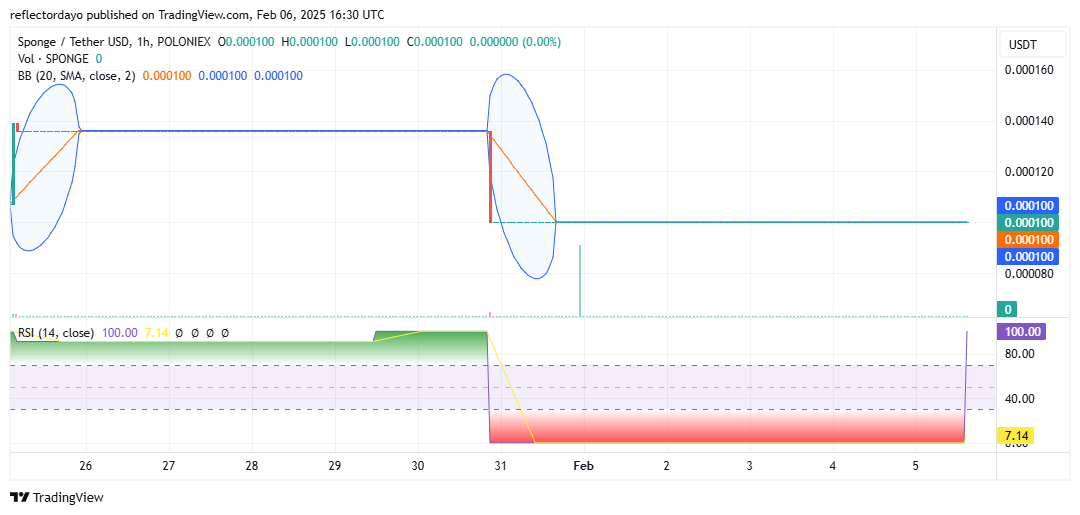Click the 31 date label on the time axis
The image size is (1080, 515).
(x=501, y=465)
